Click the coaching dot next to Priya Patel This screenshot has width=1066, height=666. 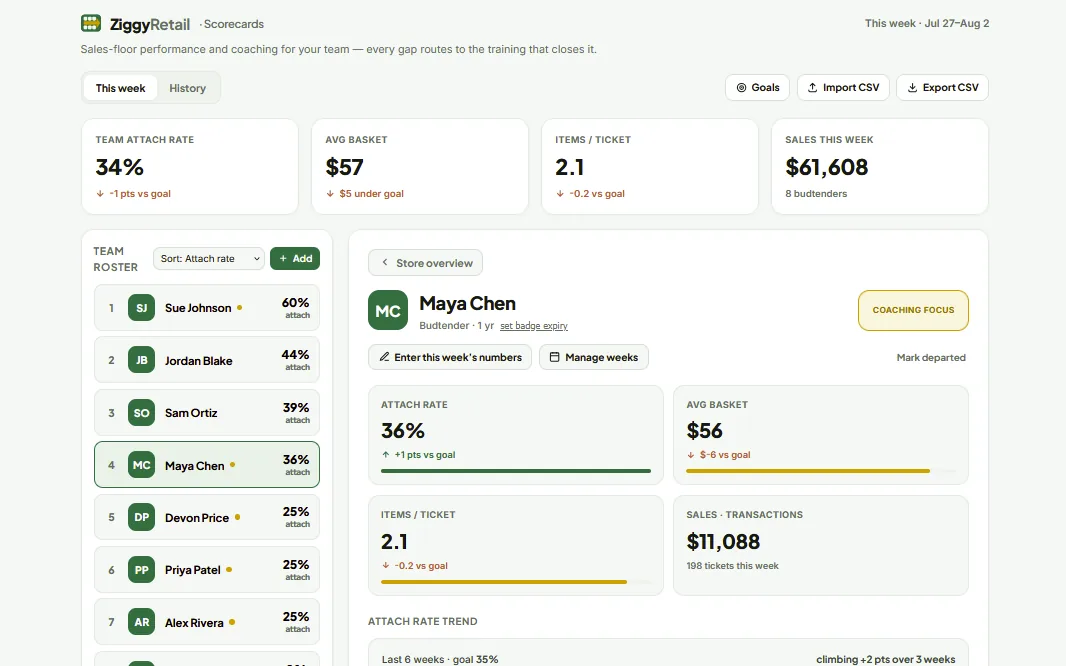click(x=229, y=569)
